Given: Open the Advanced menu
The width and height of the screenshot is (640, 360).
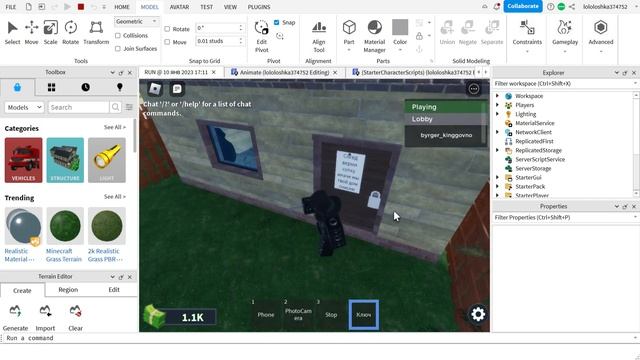Looking at the screenshot, I should coord(601,36).
